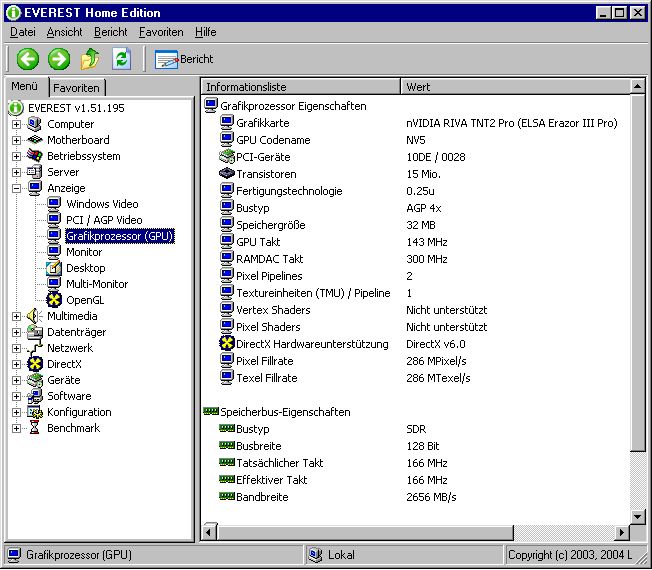Image resolution: width=652 pixels, height=570 pixels.
Task: Click the Datenträger drive icon
Action: [x=35, y=332]
